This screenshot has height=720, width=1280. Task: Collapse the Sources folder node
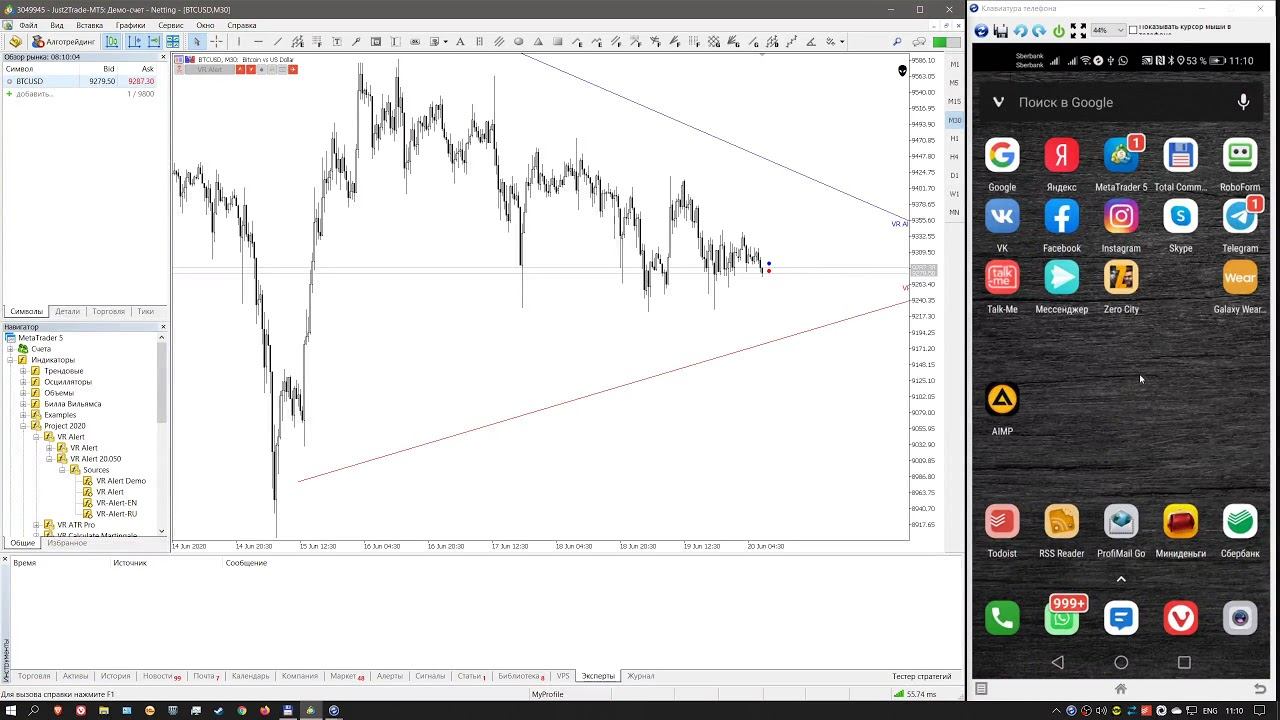(62, 470)
